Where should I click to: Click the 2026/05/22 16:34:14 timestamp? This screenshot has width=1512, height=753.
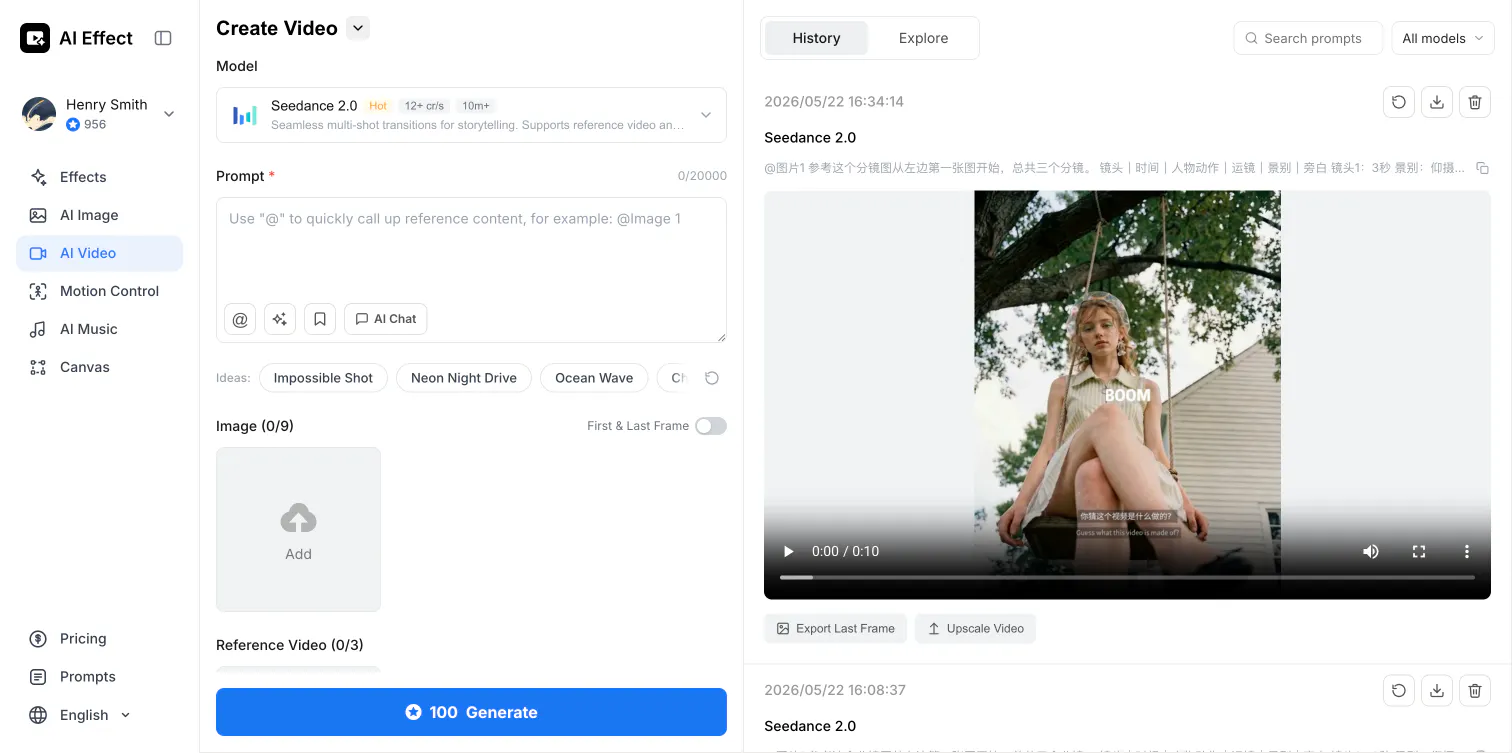point(834,102)
